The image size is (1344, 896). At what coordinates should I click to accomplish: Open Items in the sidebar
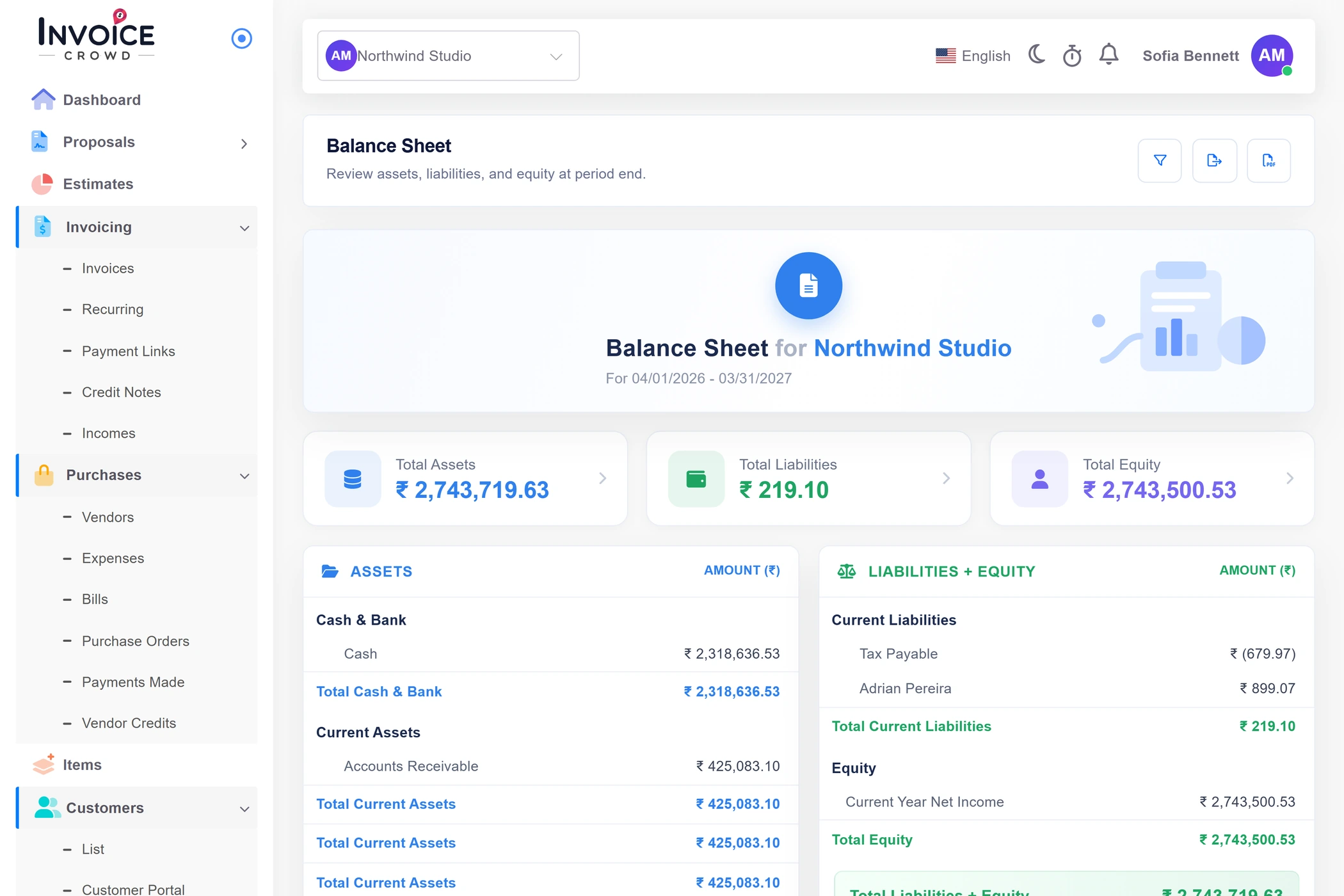coord(82,765)
